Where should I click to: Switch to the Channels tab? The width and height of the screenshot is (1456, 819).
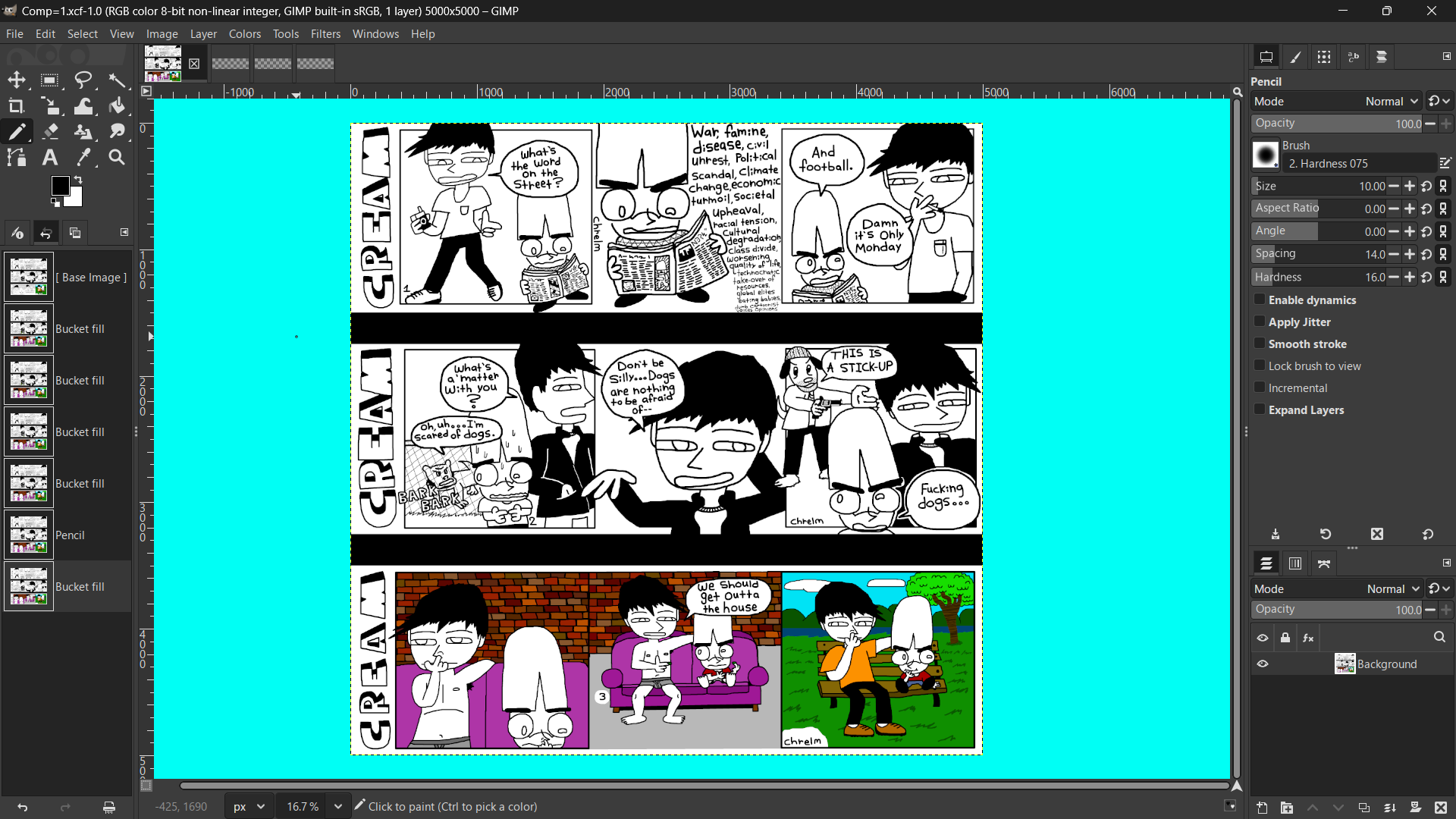click(x=1295, y=563)
